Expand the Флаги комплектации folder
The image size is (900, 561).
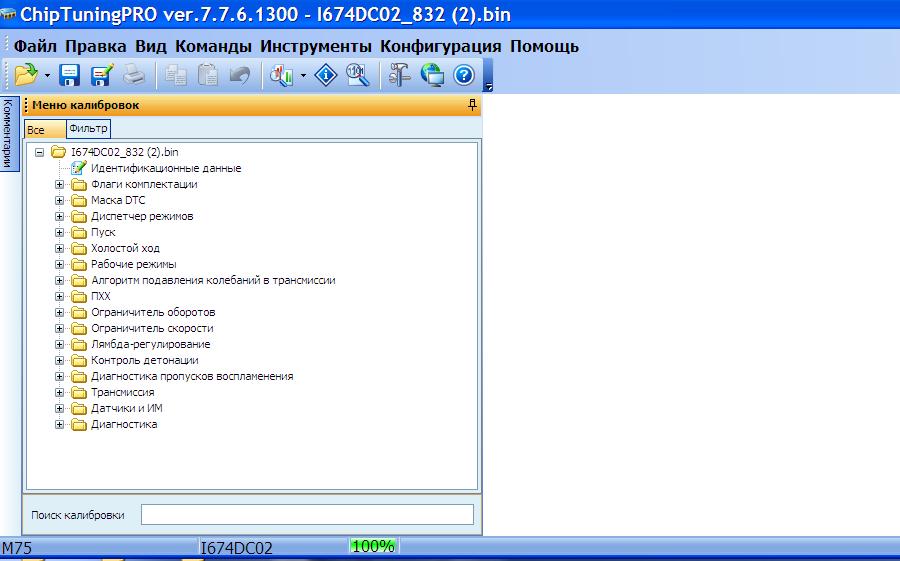click(x=59, y=184)
